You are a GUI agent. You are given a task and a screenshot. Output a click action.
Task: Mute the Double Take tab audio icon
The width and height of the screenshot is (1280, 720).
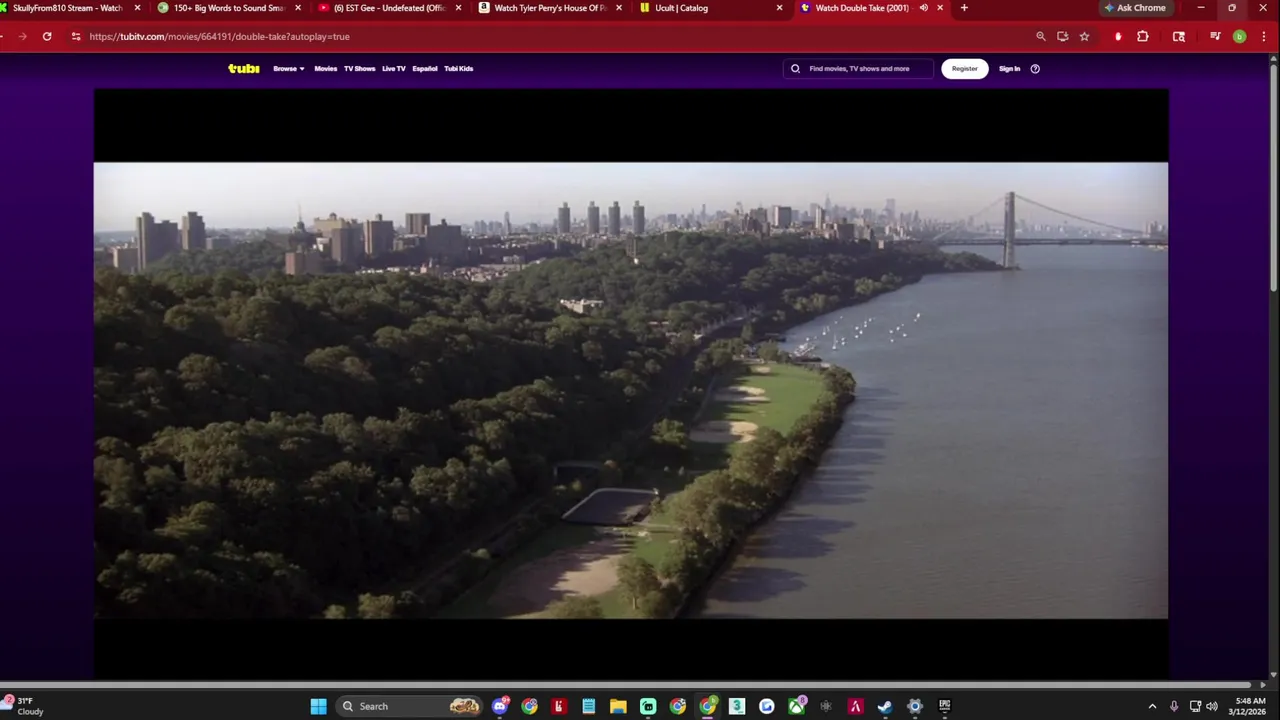(x=923, y=8)
